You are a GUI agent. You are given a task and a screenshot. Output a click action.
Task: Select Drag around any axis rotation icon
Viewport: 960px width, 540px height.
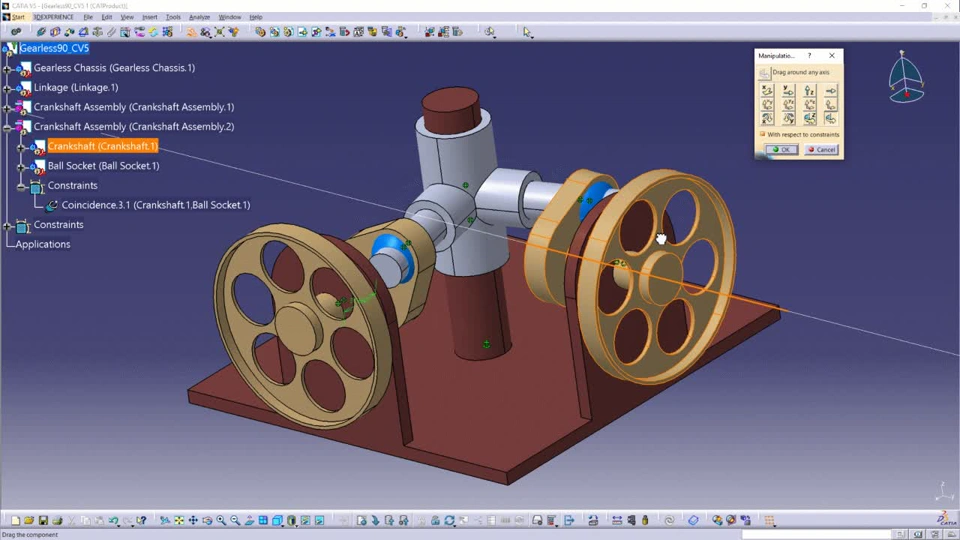[830, 119]
